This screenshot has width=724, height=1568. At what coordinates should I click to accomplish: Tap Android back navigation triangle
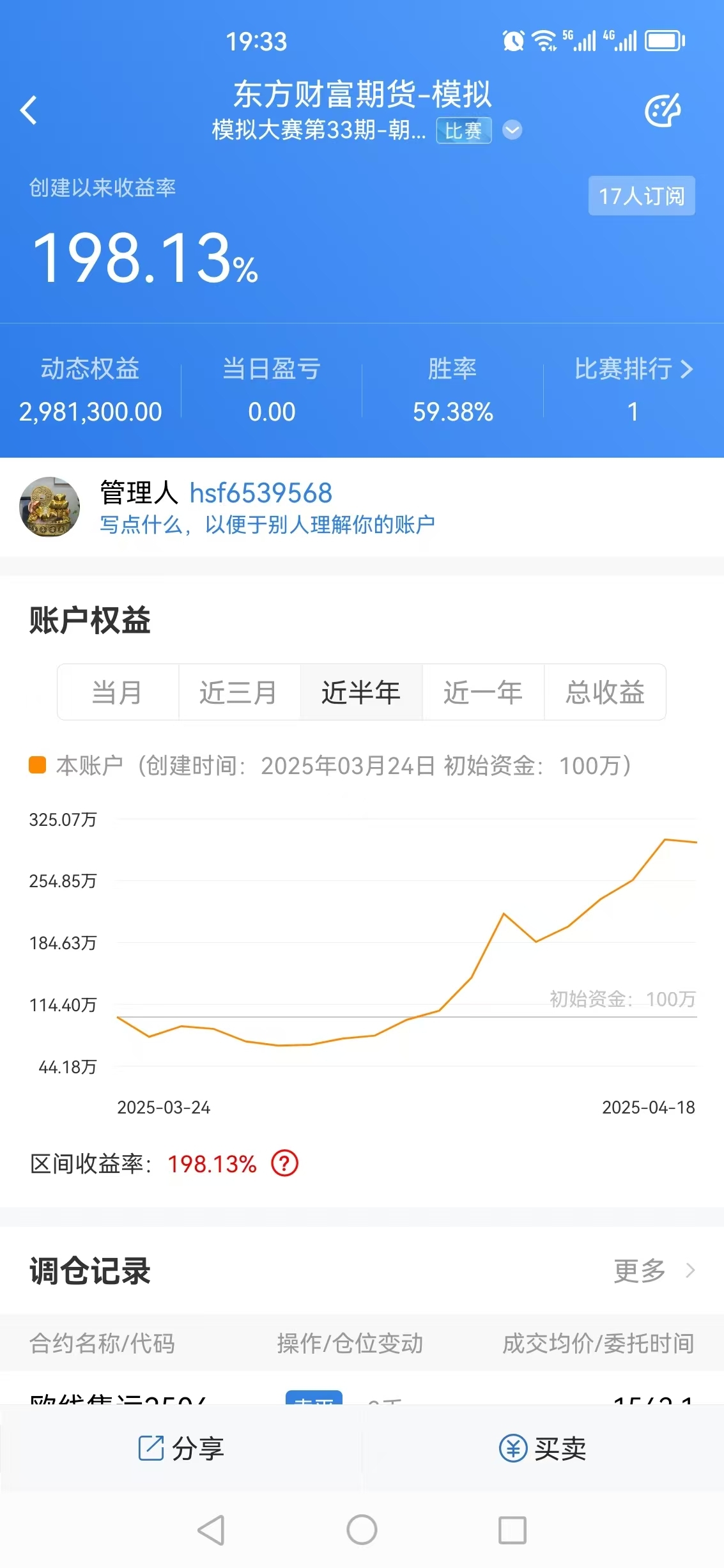pos(211,1530)
